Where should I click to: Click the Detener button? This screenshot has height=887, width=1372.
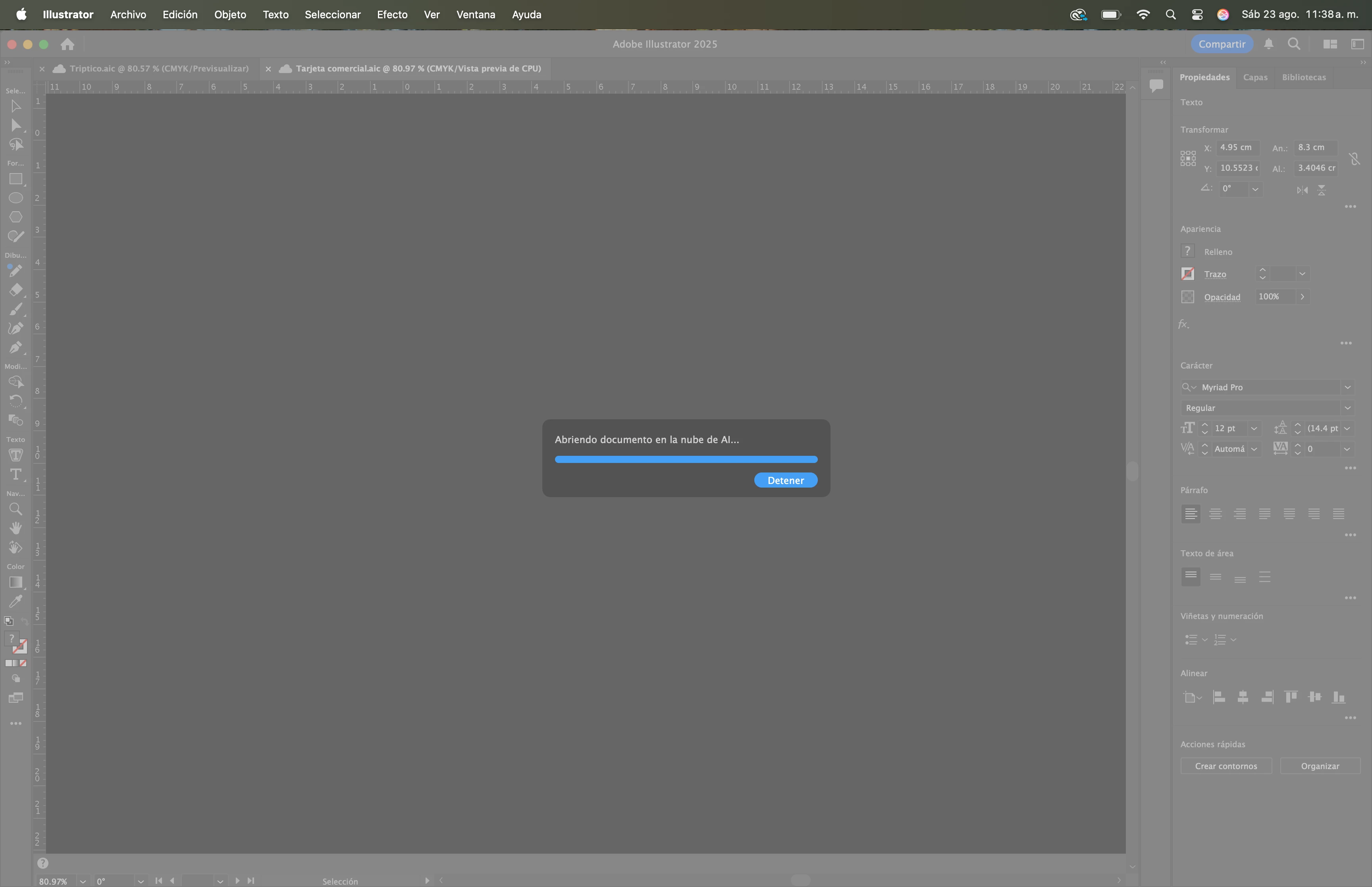785,480
